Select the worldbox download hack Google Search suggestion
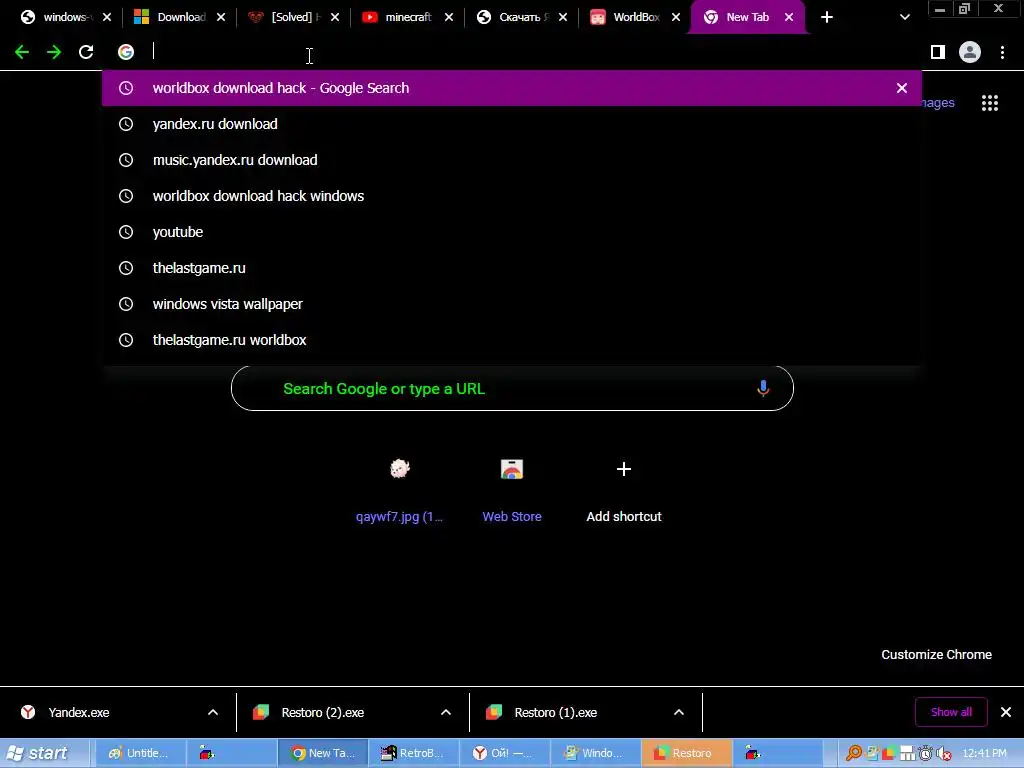 [511, 88]
